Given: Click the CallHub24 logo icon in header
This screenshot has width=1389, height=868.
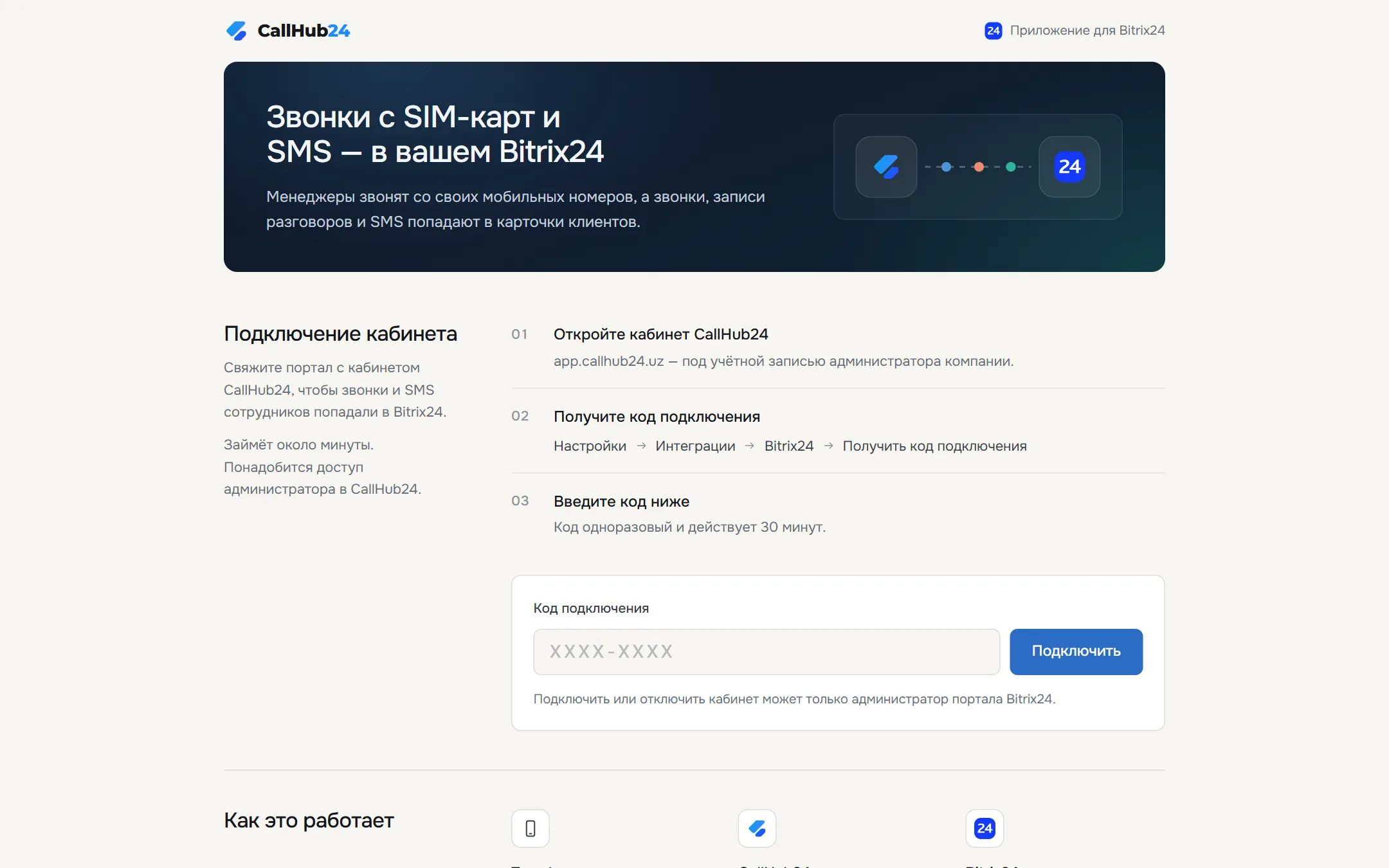Looking at the screenshot, I should (236, 30).
